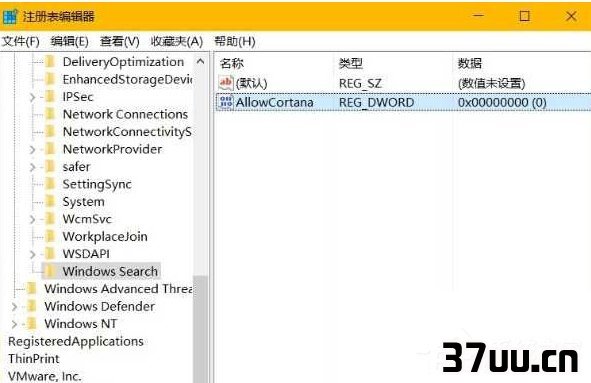Image resolution: width=591 pixels, height=383 pixels.
Task: Select the ThinPrint key
Action: point(34,358)
